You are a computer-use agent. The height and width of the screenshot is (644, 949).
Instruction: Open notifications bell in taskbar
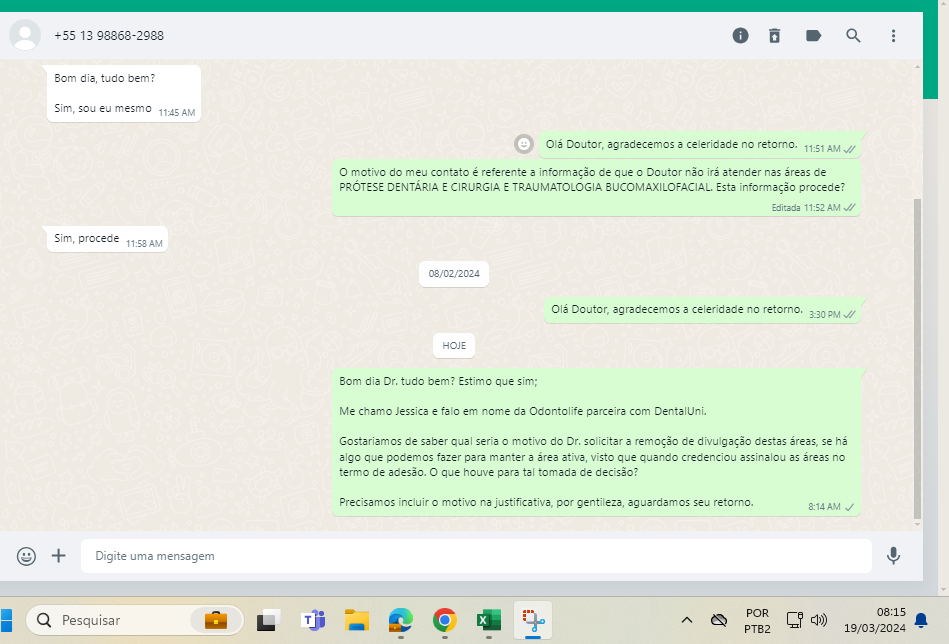pos(921,620)
